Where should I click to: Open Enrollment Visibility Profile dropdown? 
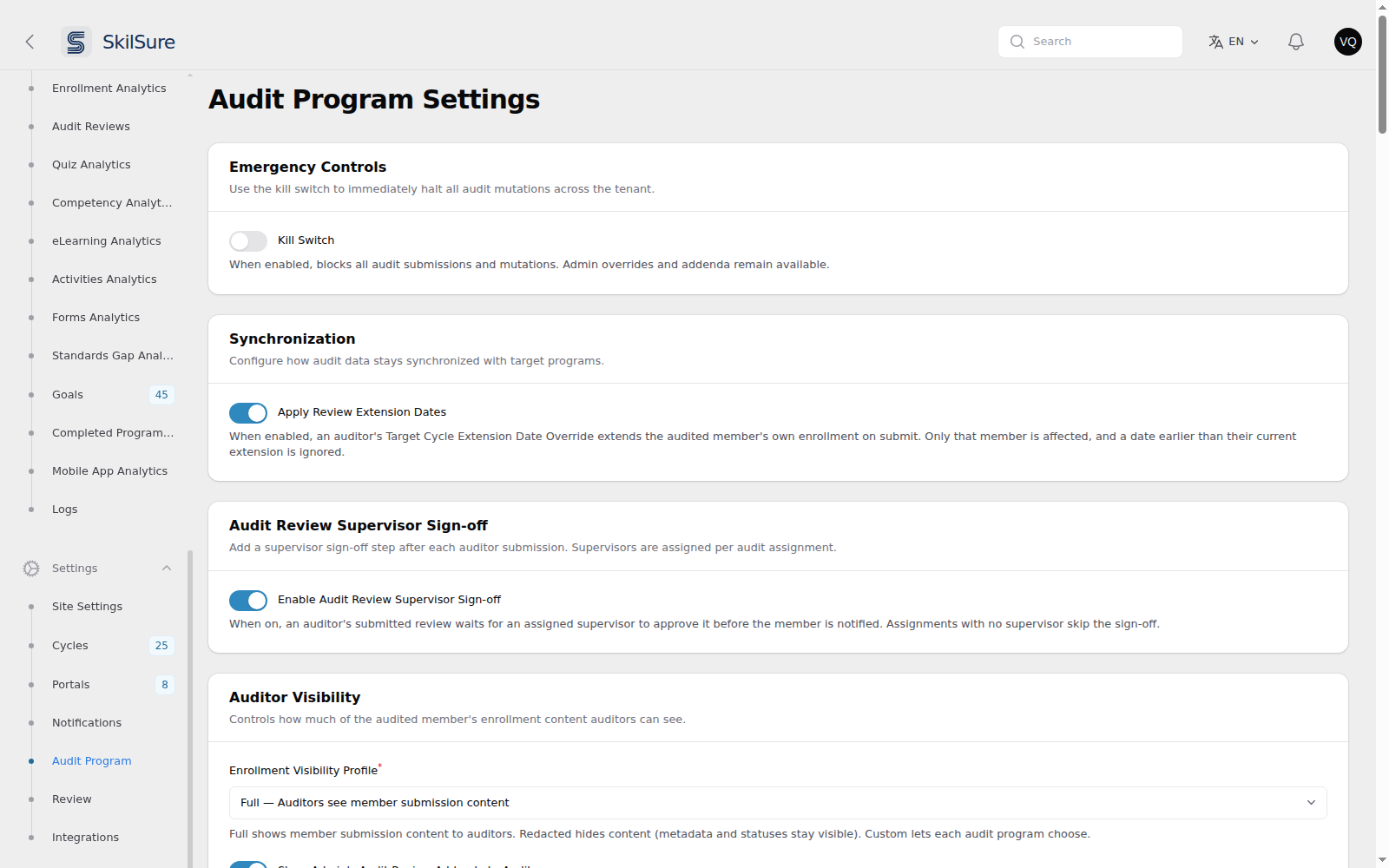(x=778, y=803)
